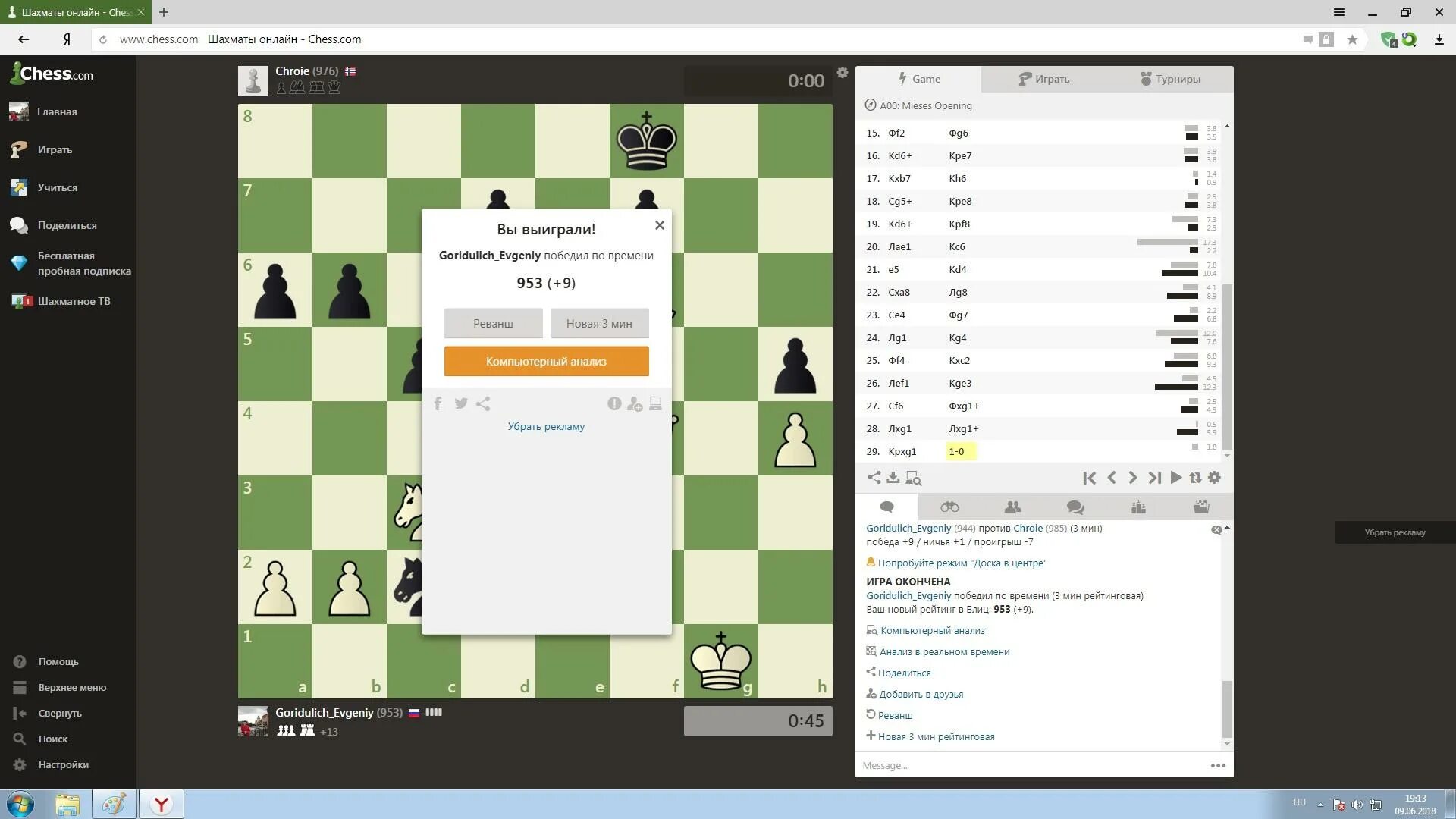The height and width of the screenshot is (819, 1456).
Task: Jump to the first move of the game
Action: 1089,478
